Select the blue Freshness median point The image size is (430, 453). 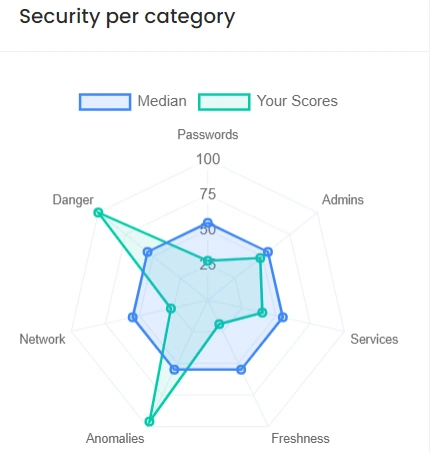(x=241, y=369)
